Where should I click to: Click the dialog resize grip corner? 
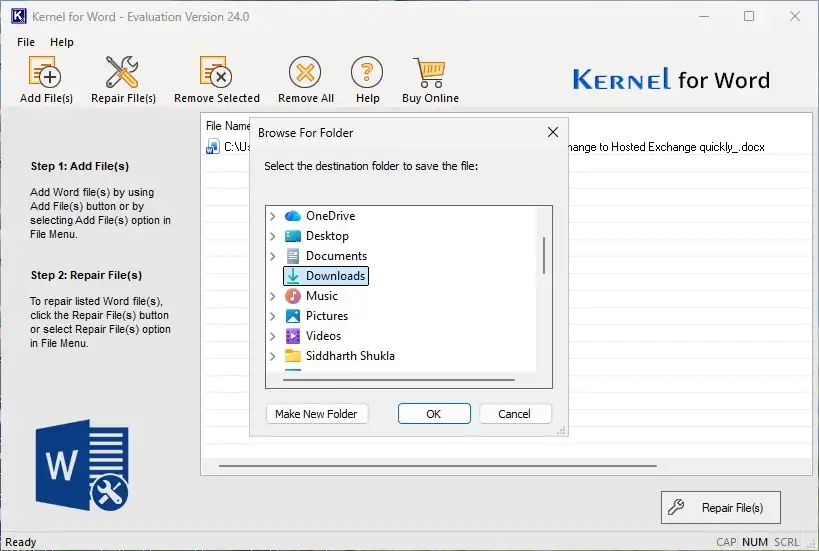click(561, 430)
